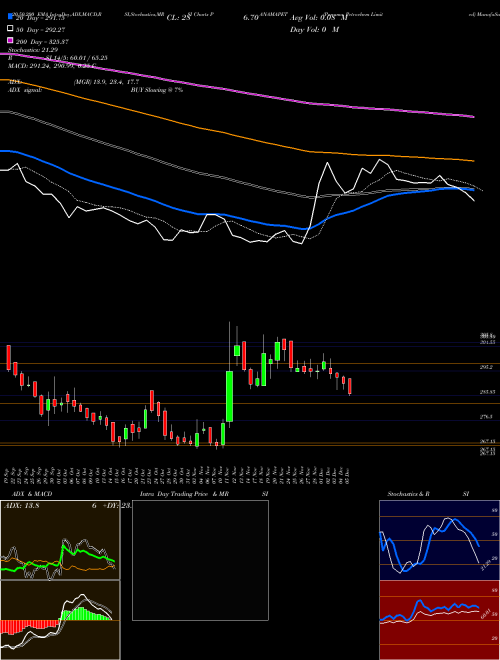Select the tall green breakout candle
This screenshot has height=660, width=500.
coord(229,396)
